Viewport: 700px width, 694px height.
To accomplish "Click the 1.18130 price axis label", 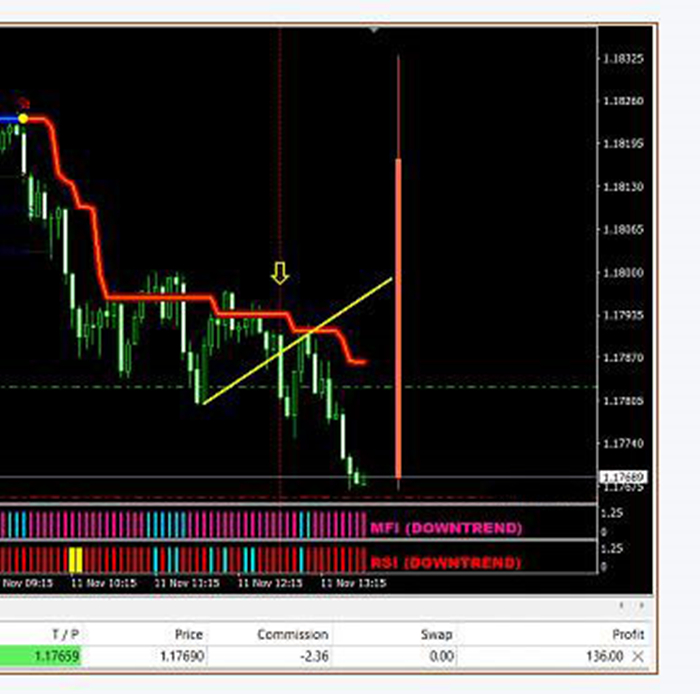I will point(623,187).
